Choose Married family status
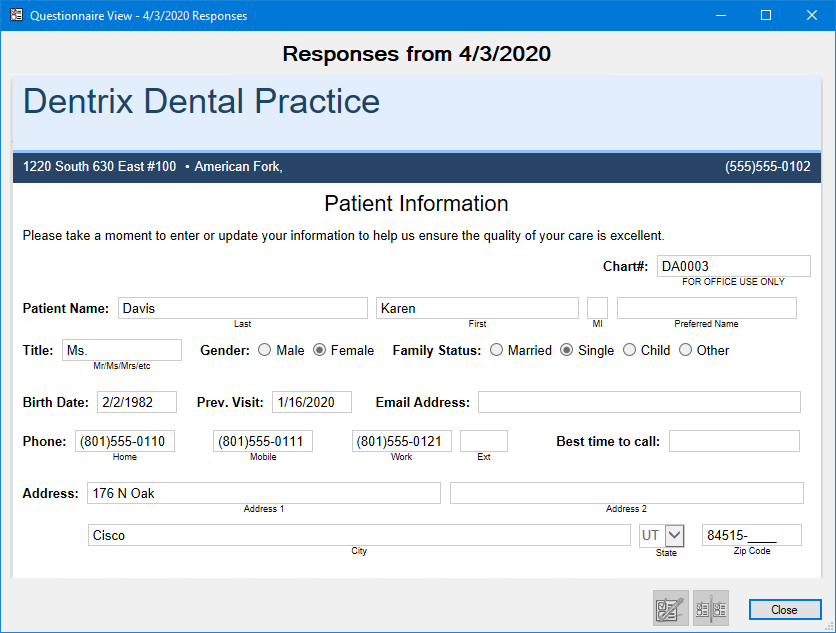This screenshot has height=633, width=836. [x=497, y=350]
